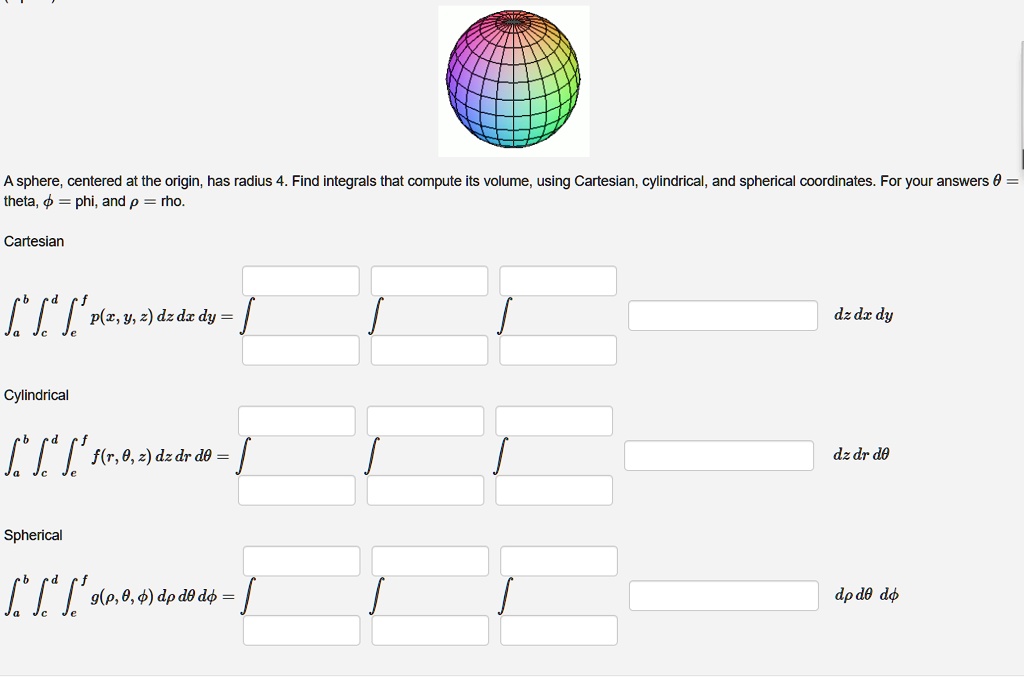
Task: Click the Cartesian integrand field before dz dx dy
Action: click(x=722, y=315)
